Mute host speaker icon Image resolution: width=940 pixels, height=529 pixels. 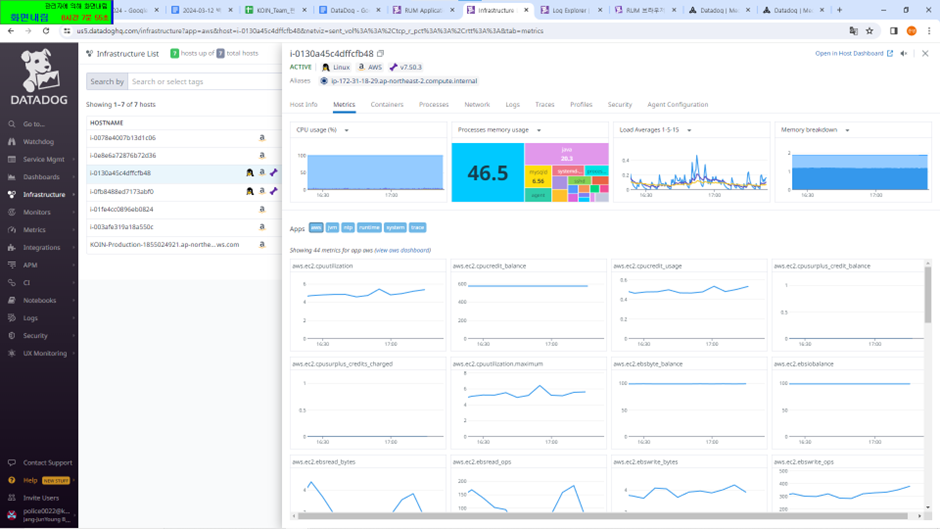click(904, 53)
